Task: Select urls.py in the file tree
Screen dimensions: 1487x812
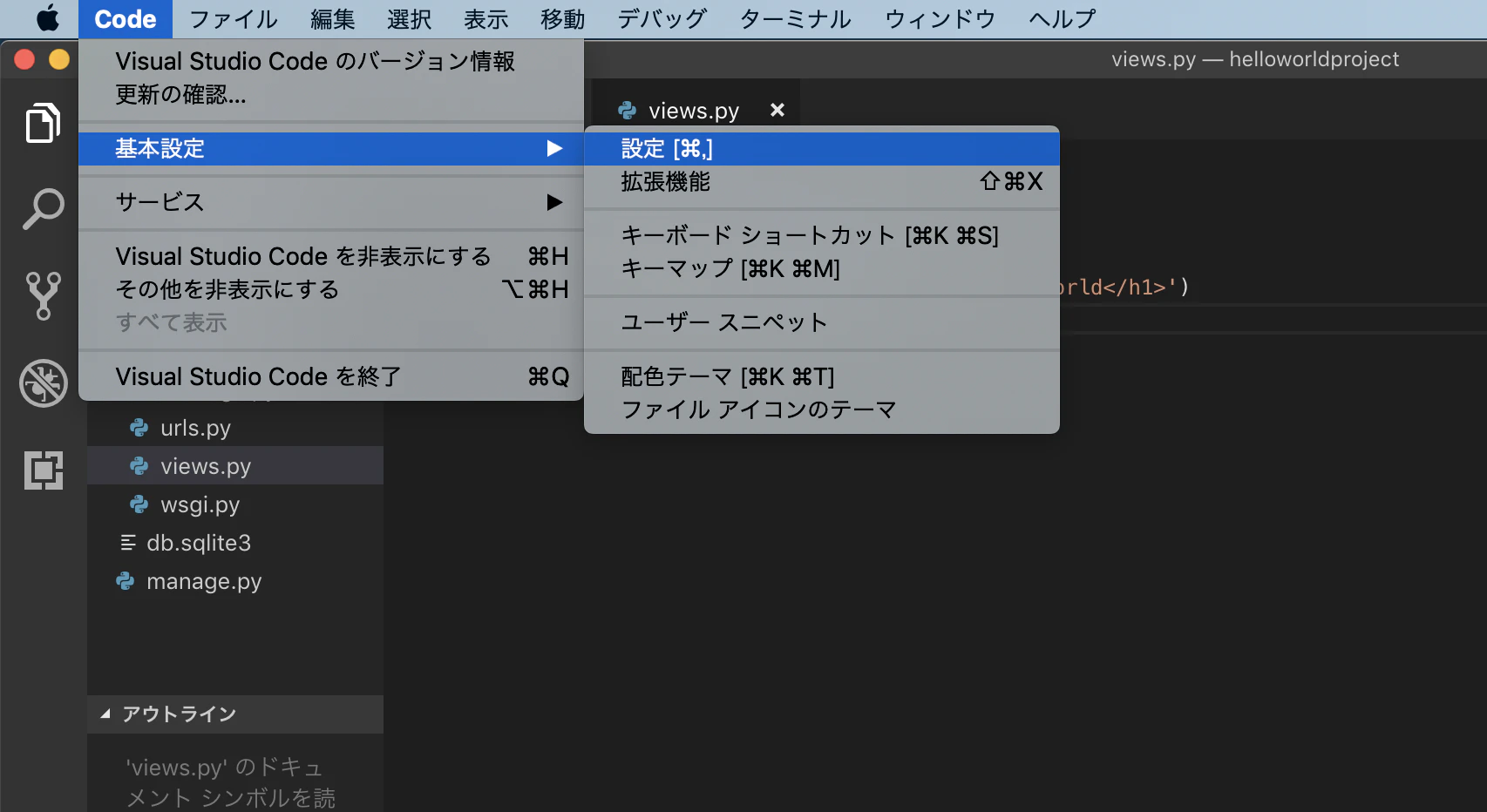Action: [194, 427]
